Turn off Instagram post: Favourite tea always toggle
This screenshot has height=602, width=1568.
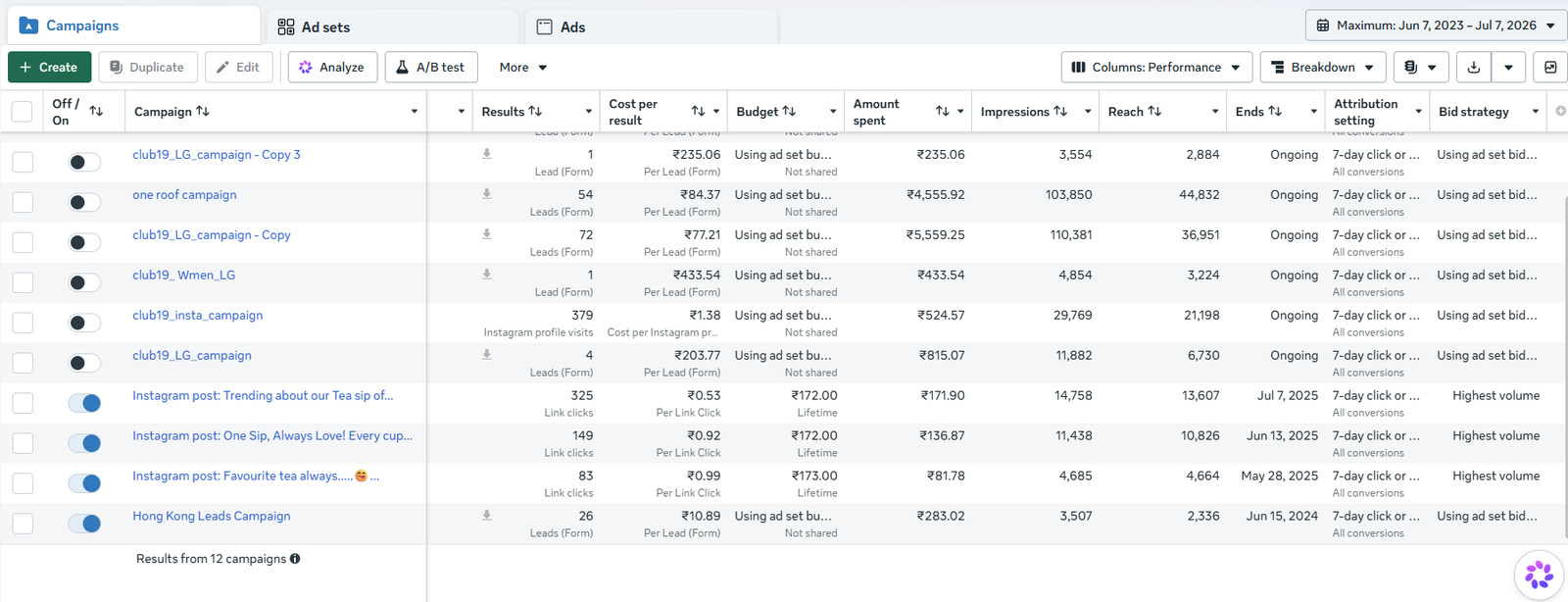tap(84, 483)
